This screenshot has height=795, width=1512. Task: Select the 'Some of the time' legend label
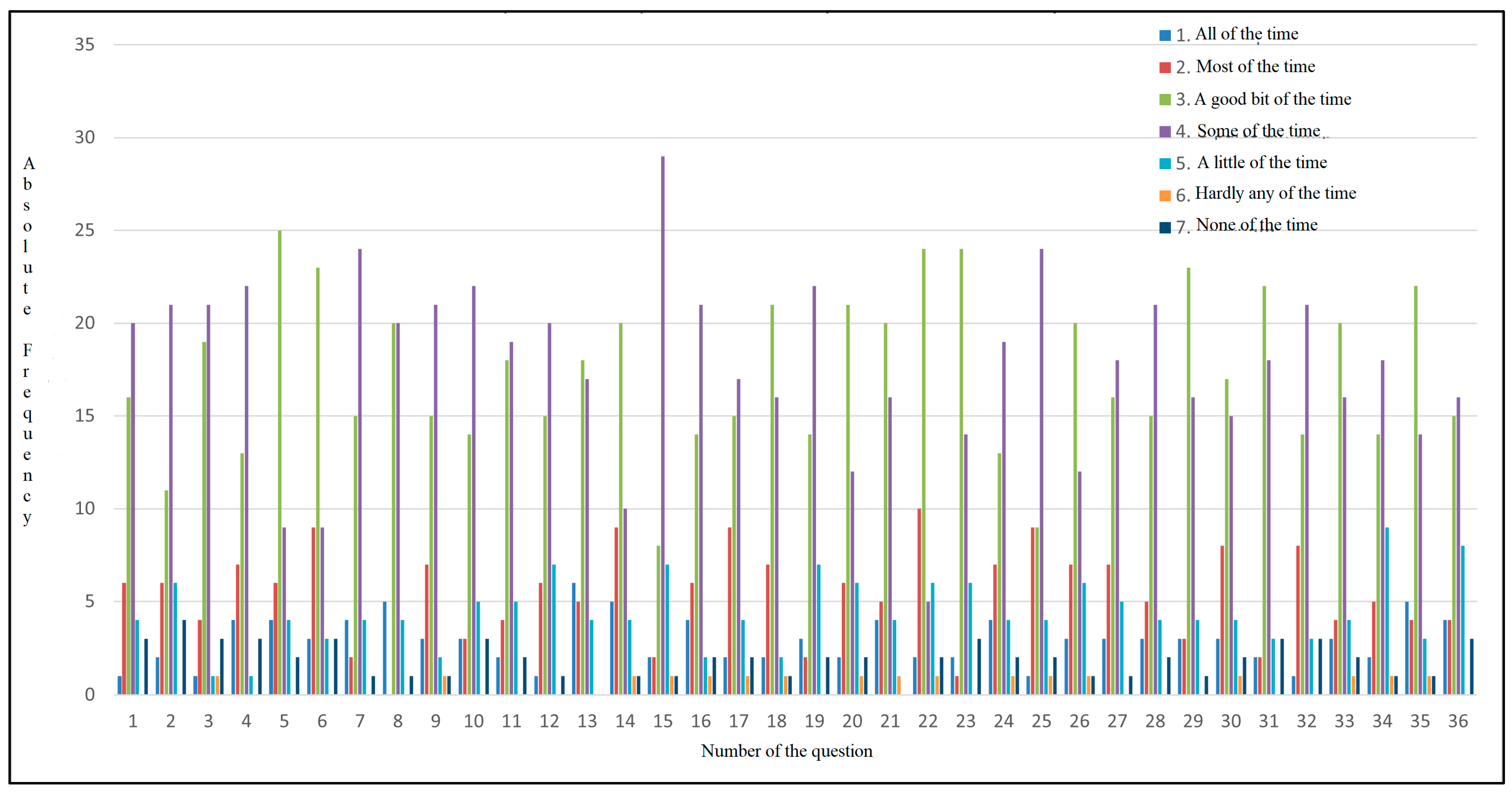(1258, 131)
